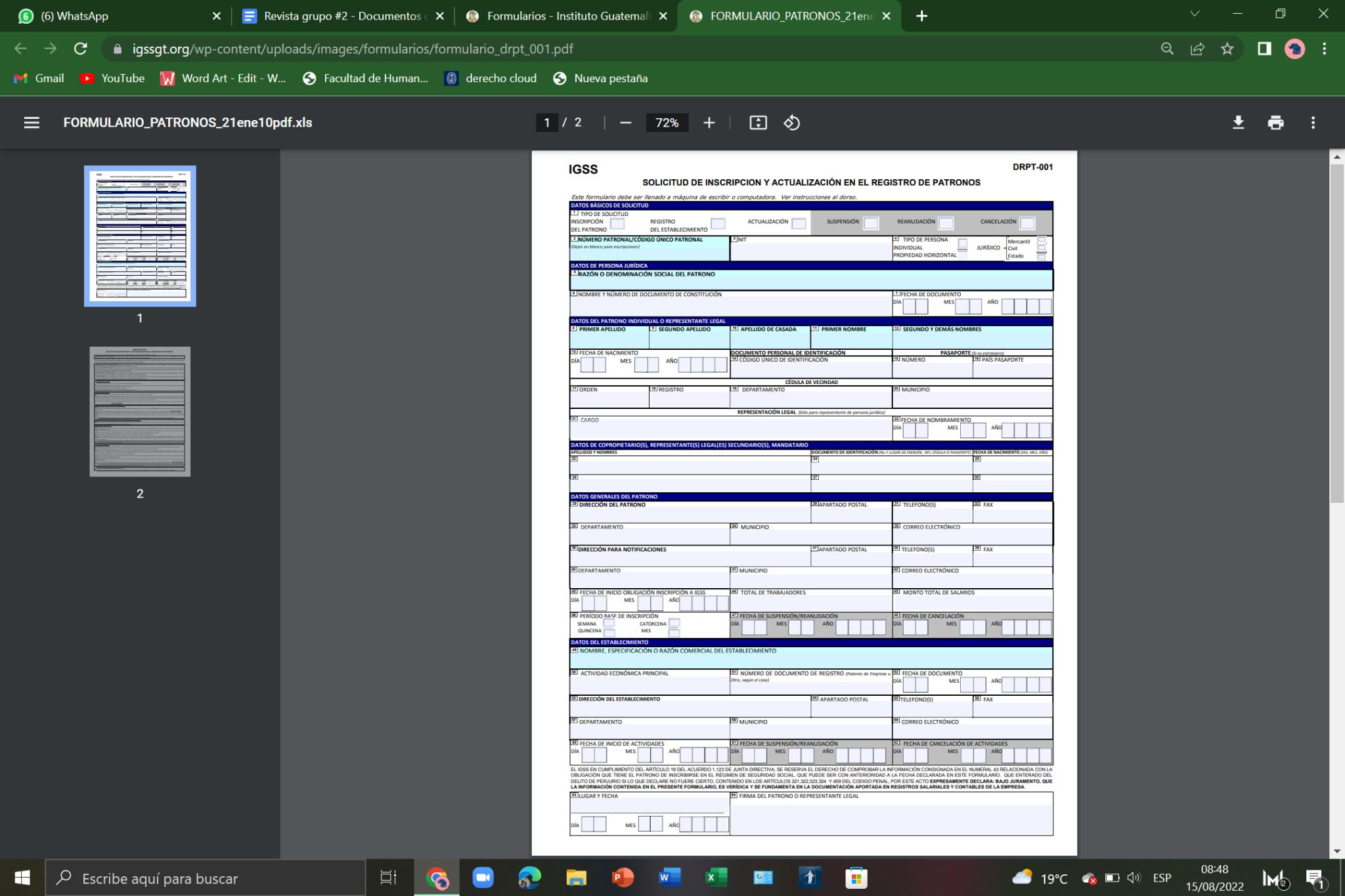The image size is (1345, 896).
Task: Bookmark this page with the star icon
Action: [x=1227, y=49]
